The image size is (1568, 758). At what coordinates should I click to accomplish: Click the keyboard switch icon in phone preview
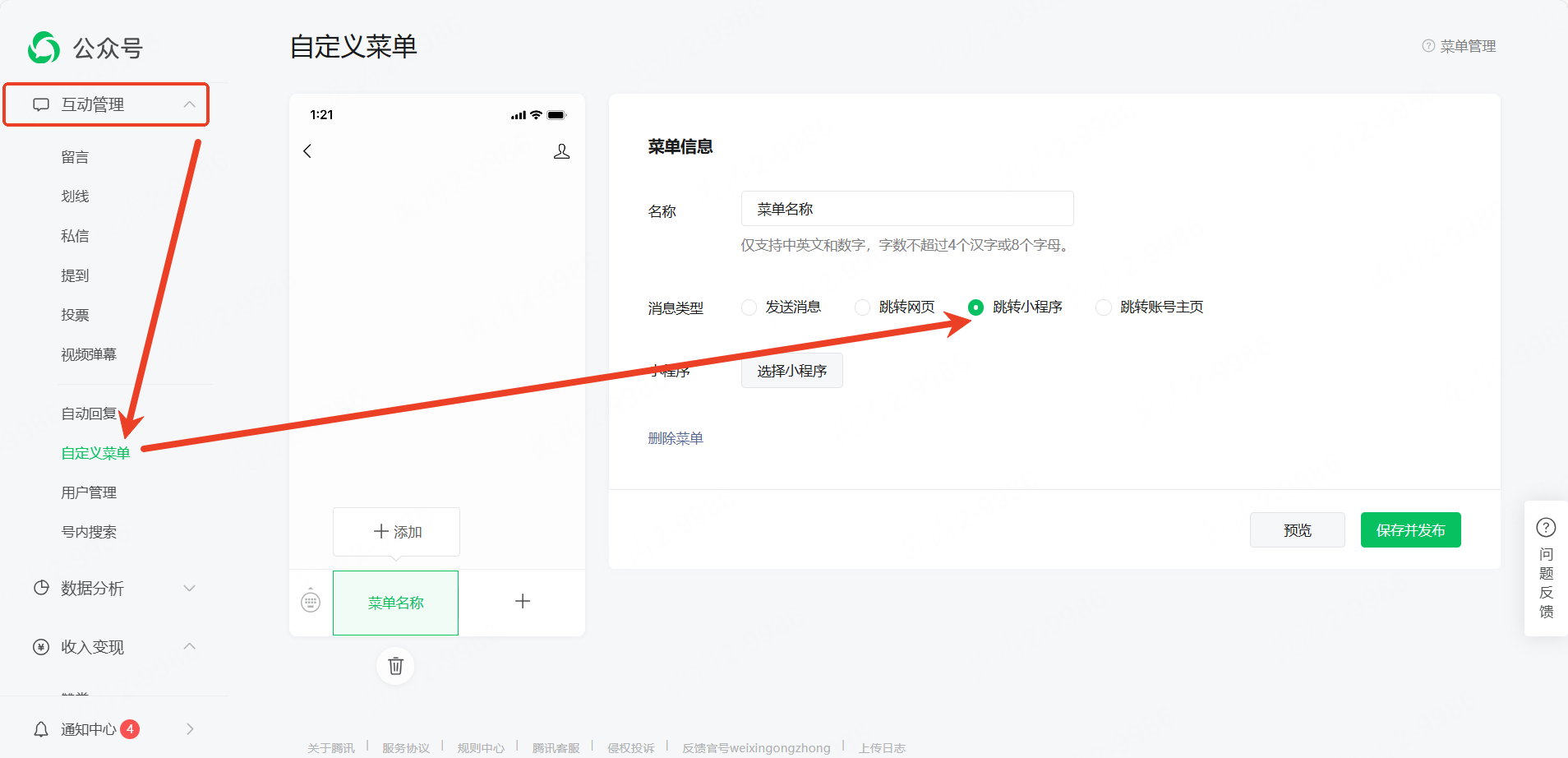pos(311,603)
